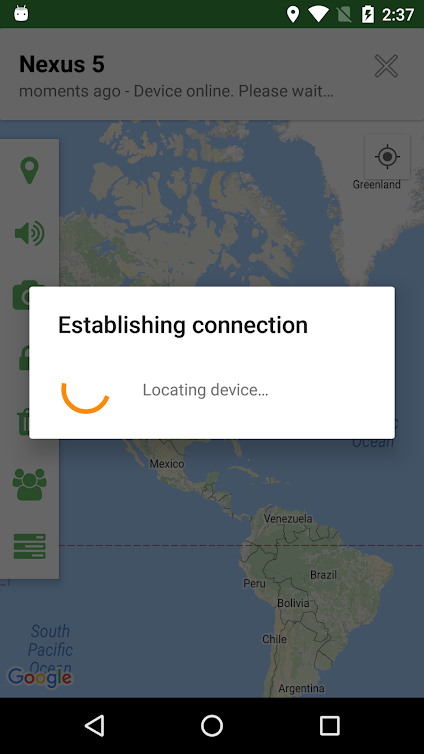Tap the Android home circle button

(212, 725)
